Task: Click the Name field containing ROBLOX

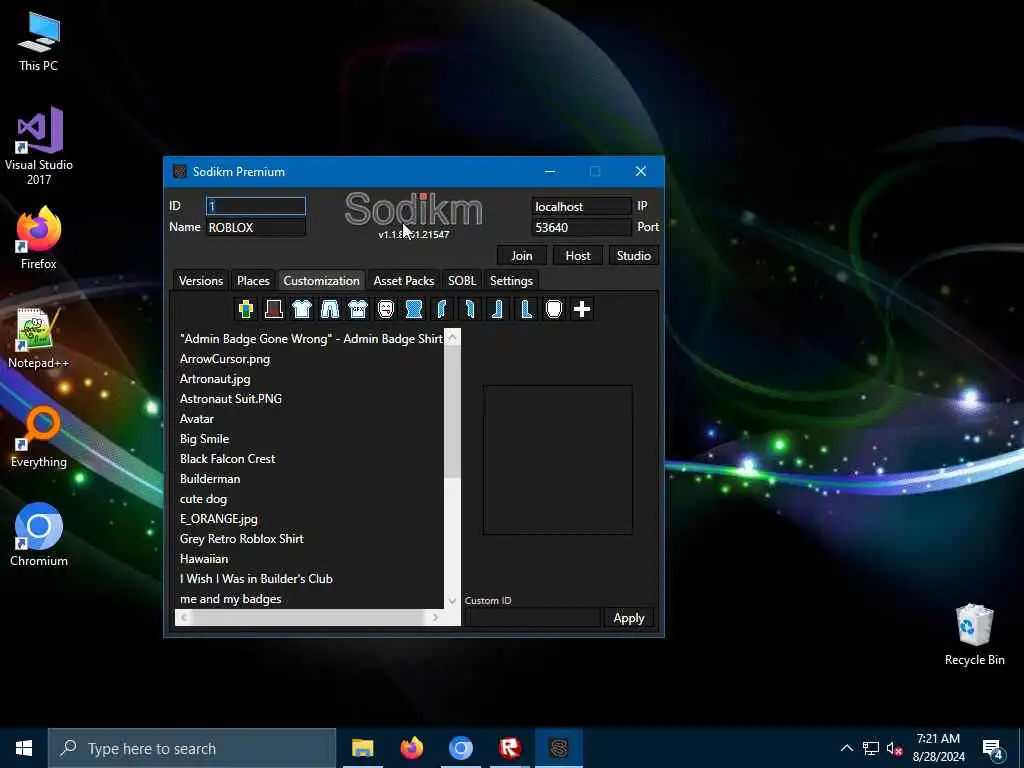Action: pyautogui.click(x=256, y=227)
